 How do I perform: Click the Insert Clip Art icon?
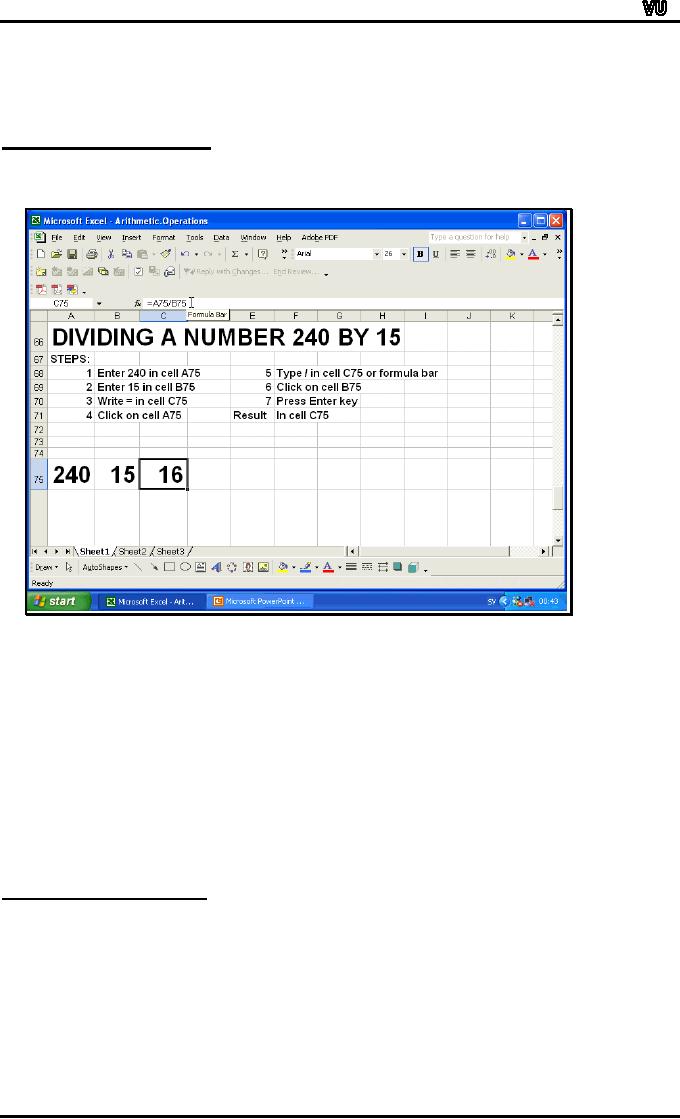pos(248,567)
